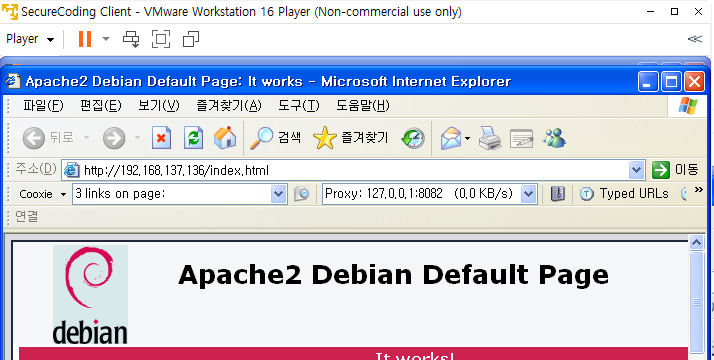Click the page scrollbar up arrow

(x=696, y=243)
